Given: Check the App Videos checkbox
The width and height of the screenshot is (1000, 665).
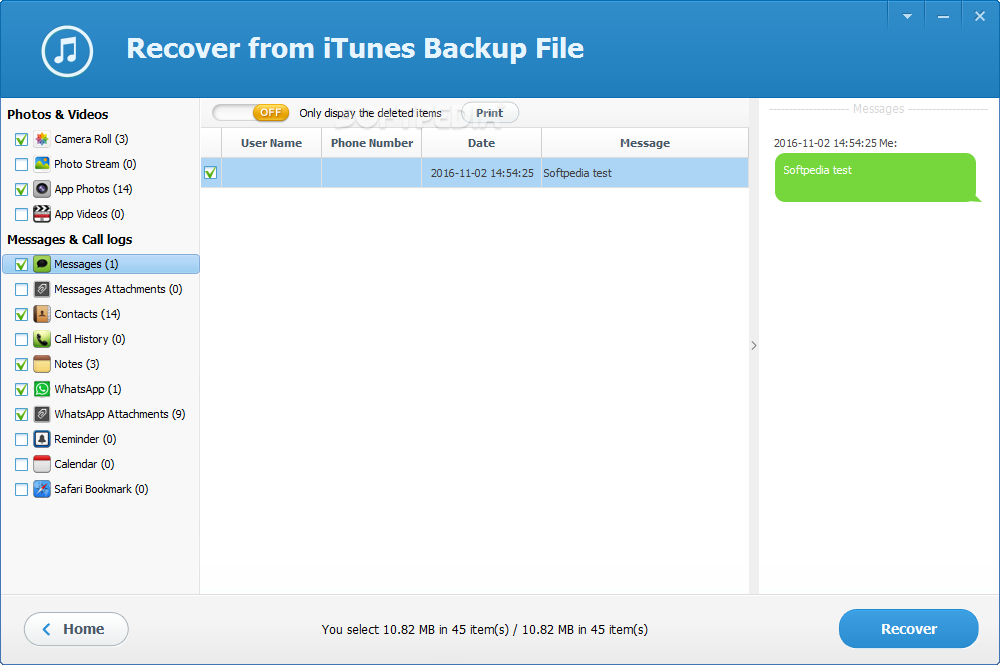Looking at the screenshot, I should (x=21, y=214).
